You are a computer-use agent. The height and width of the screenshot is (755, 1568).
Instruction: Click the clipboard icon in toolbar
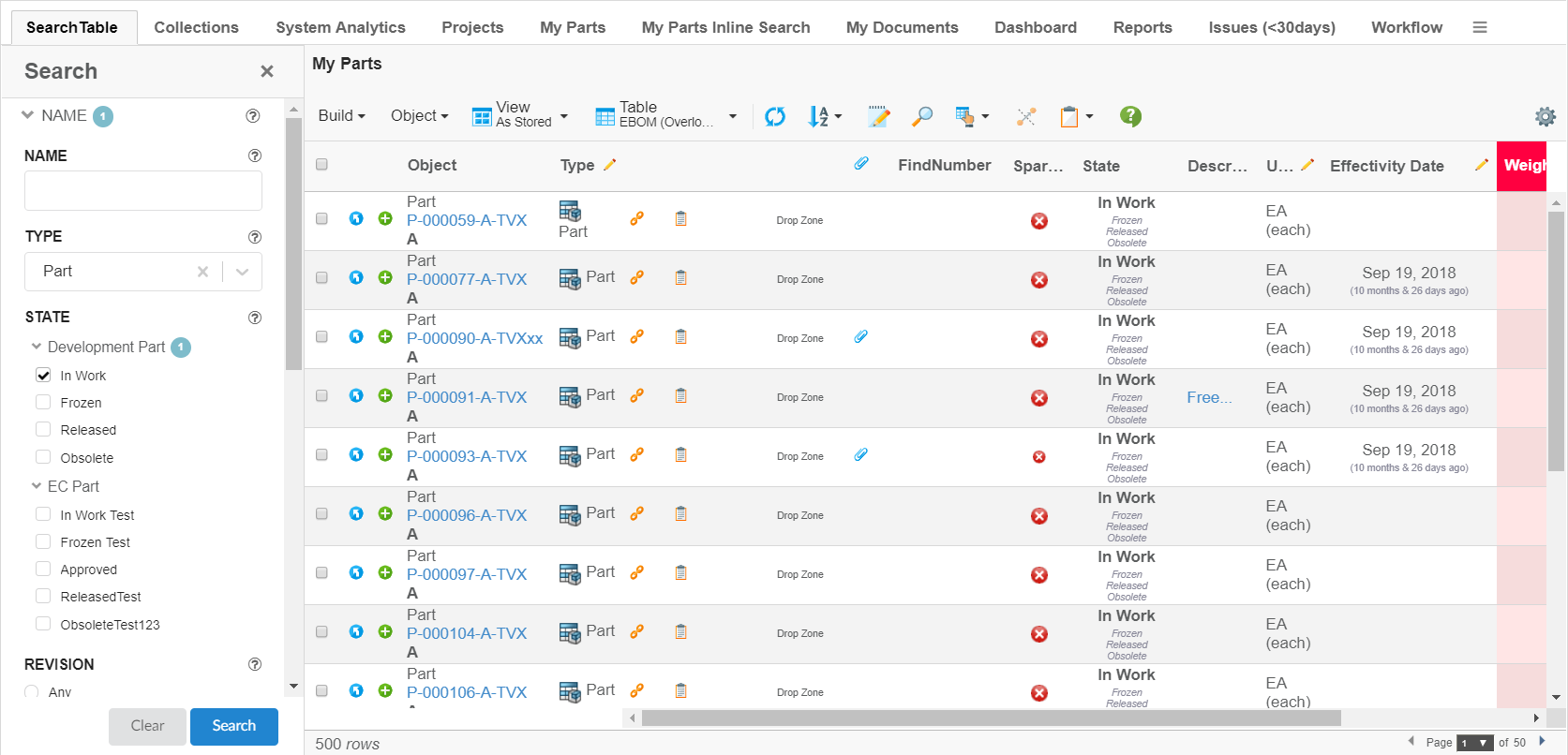coord(1069,116)
